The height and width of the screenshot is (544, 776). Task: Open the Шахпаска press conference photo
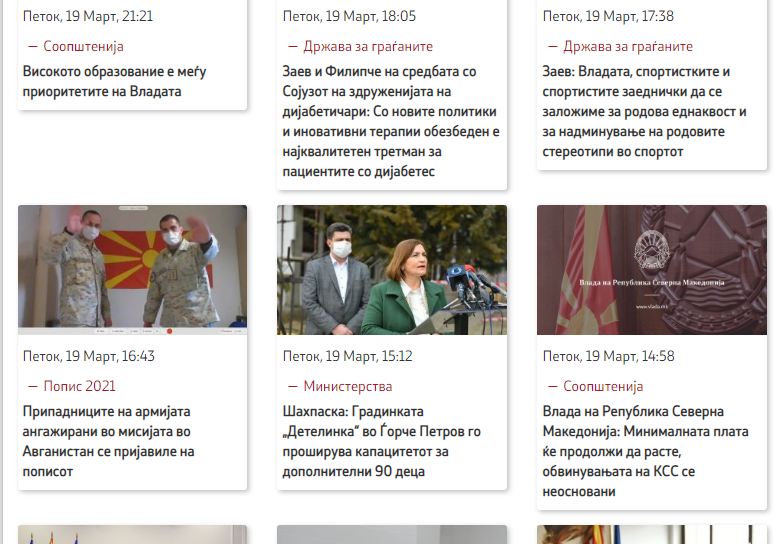pos(392,270)
